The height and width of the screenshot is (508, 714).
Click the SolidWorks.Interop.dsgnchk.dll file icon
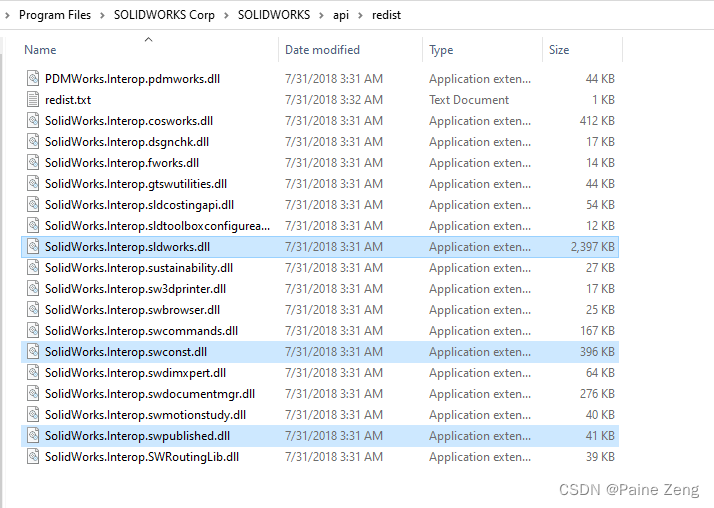click(x=33, y=142)
